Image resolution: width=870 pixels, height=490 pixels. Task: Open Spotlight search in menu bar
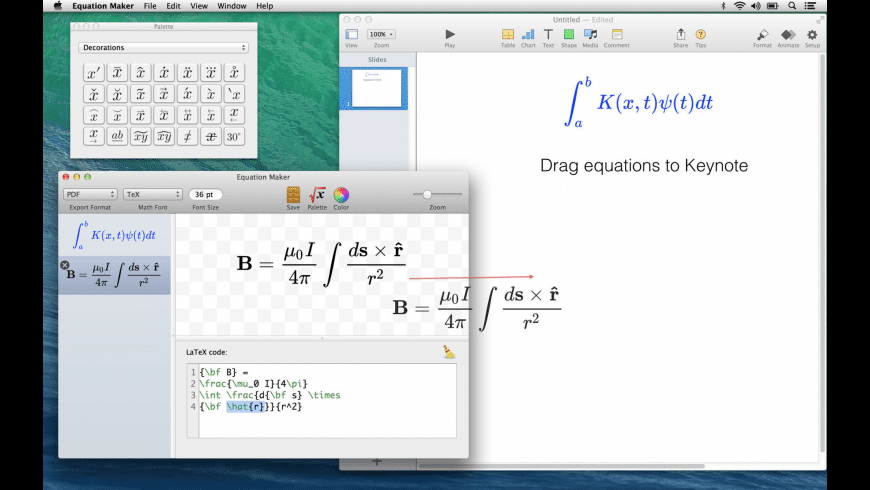click(x=792, y=6)
